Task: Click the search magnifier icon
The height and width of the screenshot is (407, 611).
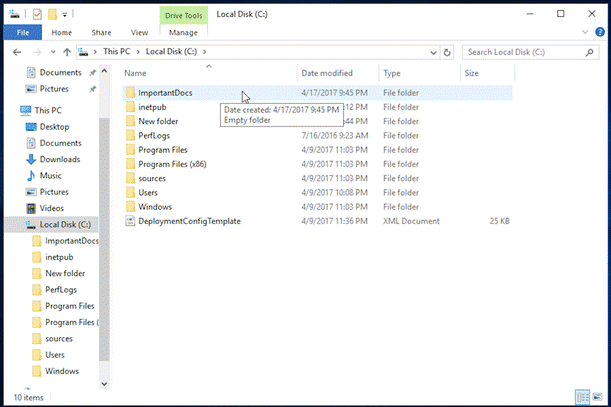Action: click(590, 52)
